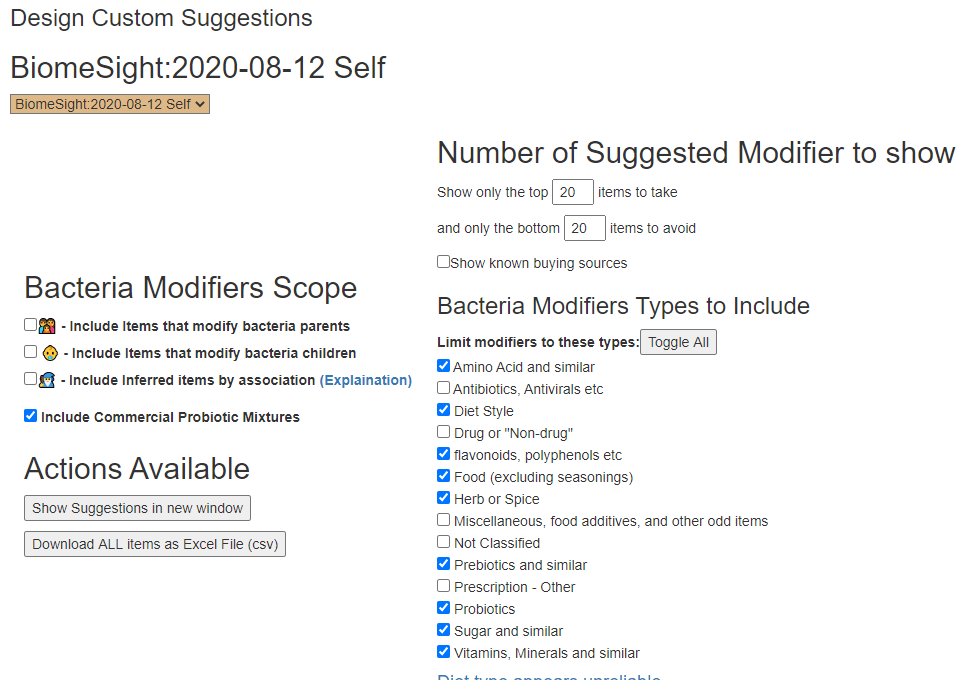Uncheck Amino Acid and similar
Image resolution: width=966 pixels, height=680 pixels.
(444, 367)
